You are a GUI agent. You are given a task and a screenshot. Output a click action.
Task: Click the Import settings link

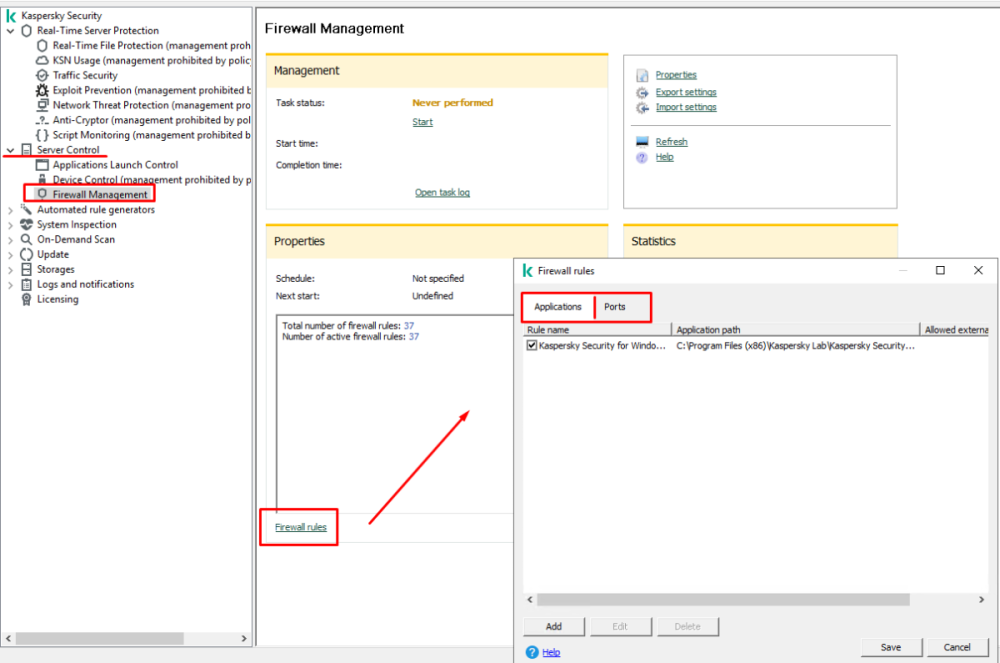(x=686, y=107)
